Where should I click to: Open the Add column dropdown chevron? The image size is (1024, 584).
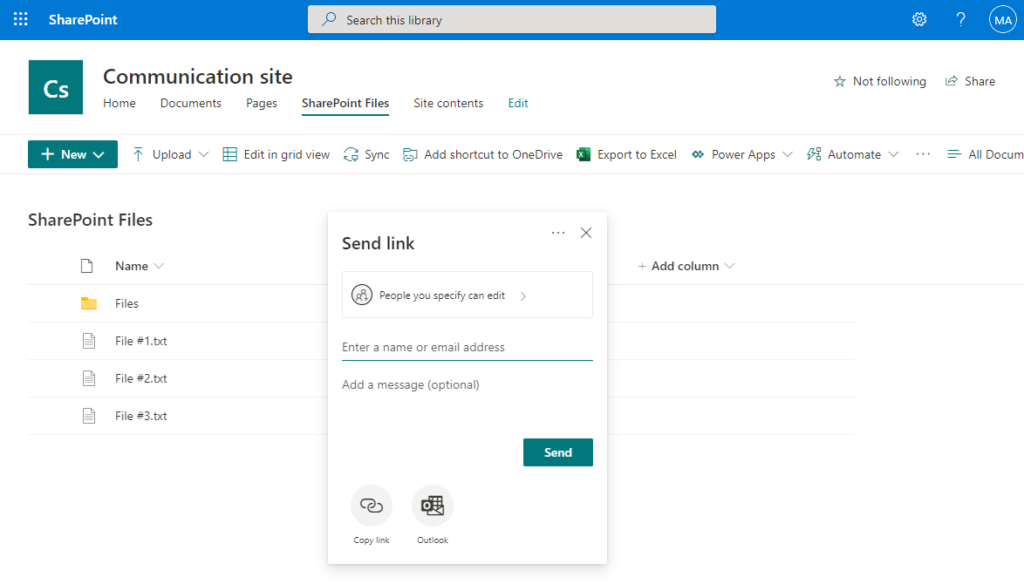729,266
